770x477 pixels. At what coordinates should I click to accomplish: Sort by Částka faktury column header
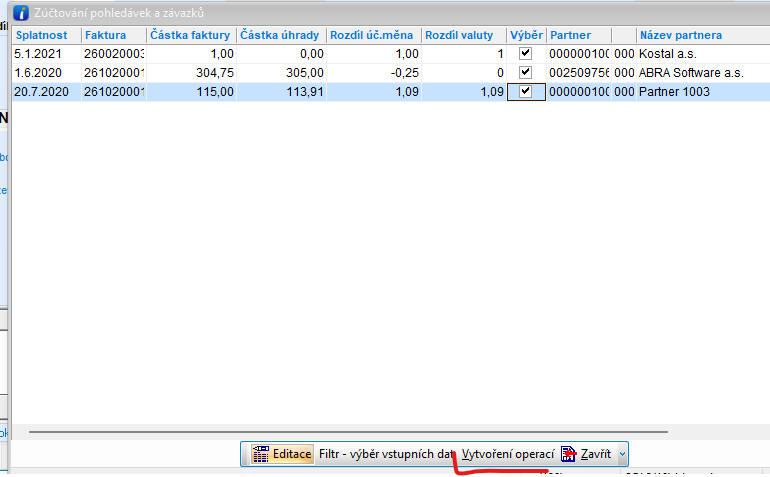tap(190, 35)
